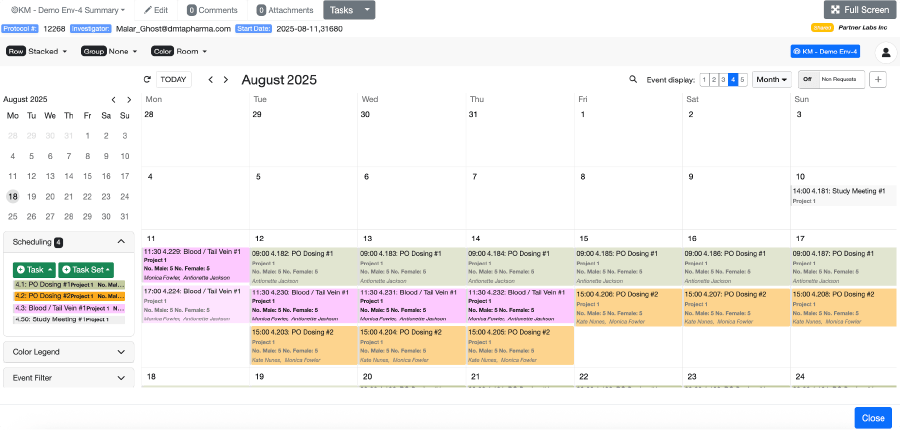Select 4.1: PO Dosing #1 scheduling item
Image resolution: width=900 pixels, height=430 pixels.
coord(69,284)
